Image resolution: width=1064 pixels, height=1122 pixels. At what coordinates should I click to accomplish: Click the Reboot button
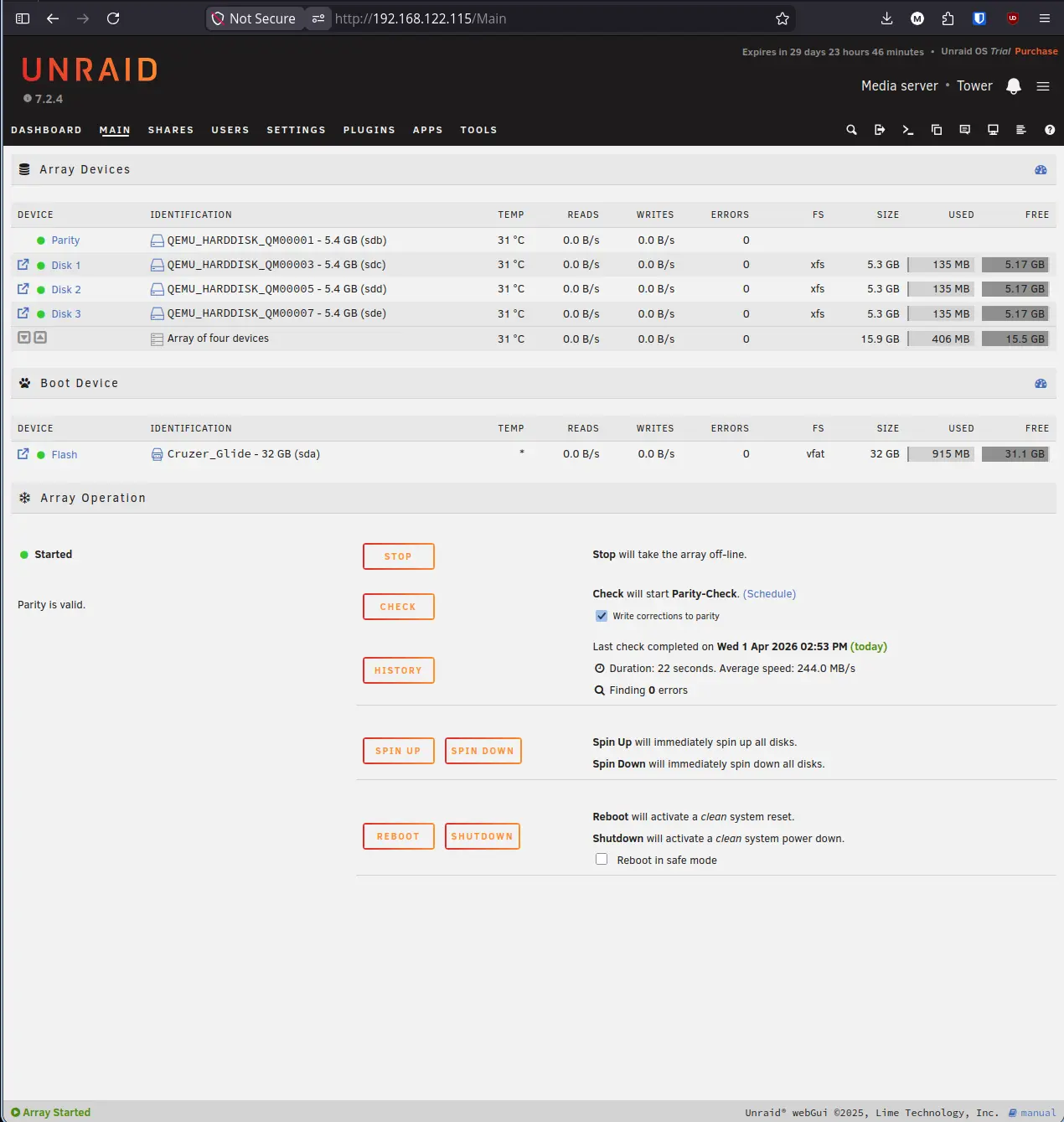point(399,836)
